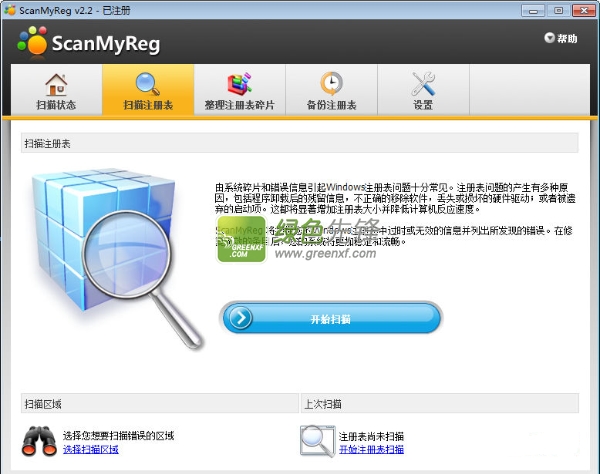This screenshot has height=474, width=600.
Task: Select the 扫描注册表 tab
Action: pos(148,90)
